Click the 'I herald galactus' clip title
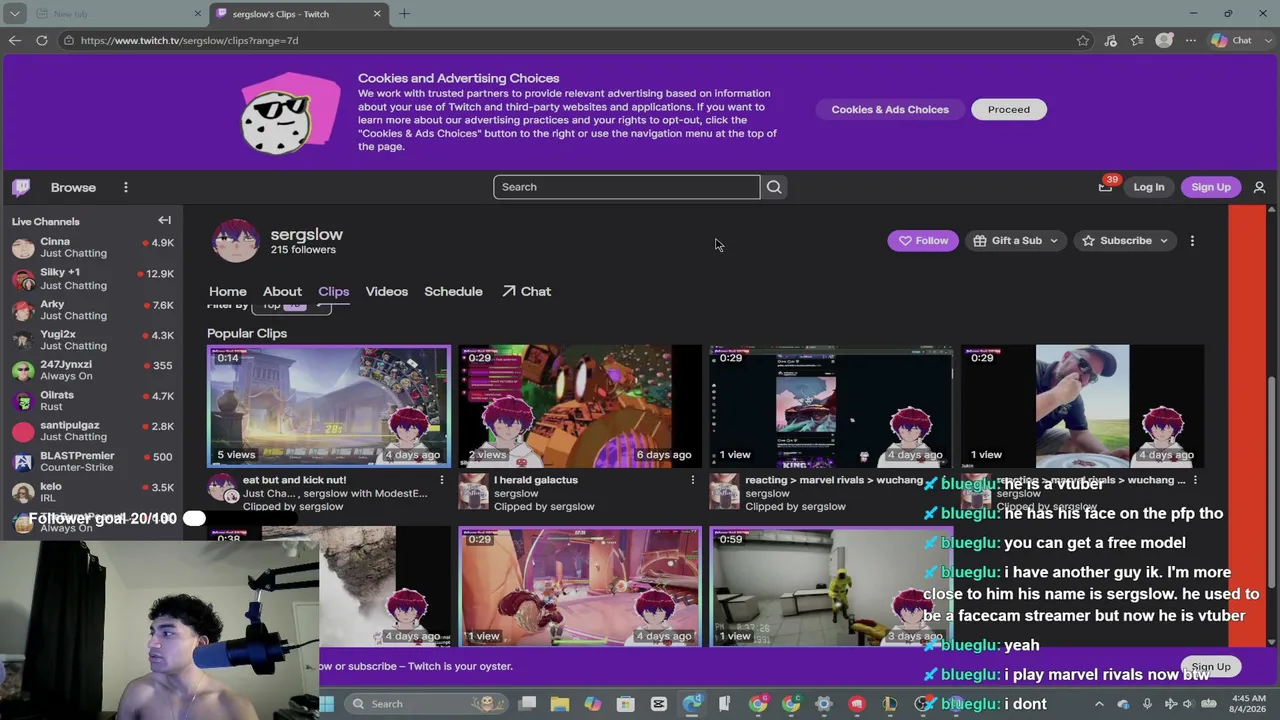 [536, 480]
